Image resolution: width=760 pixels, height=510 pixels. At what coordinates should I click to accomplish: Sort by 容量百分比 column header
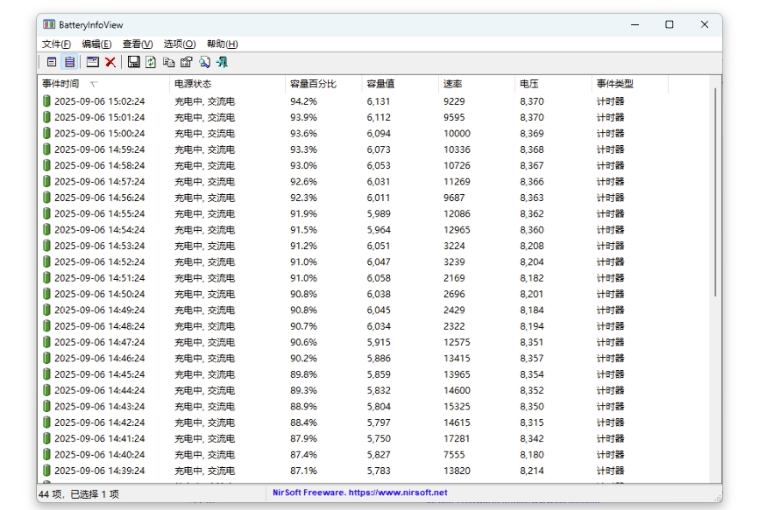click(323, 84)
